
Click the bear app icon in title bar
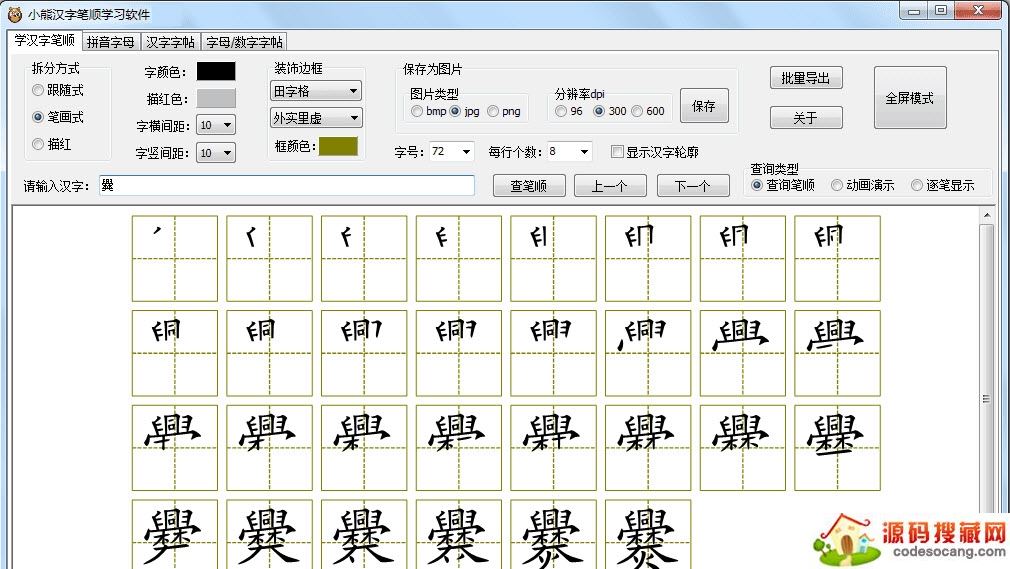(x=15, y=14)
